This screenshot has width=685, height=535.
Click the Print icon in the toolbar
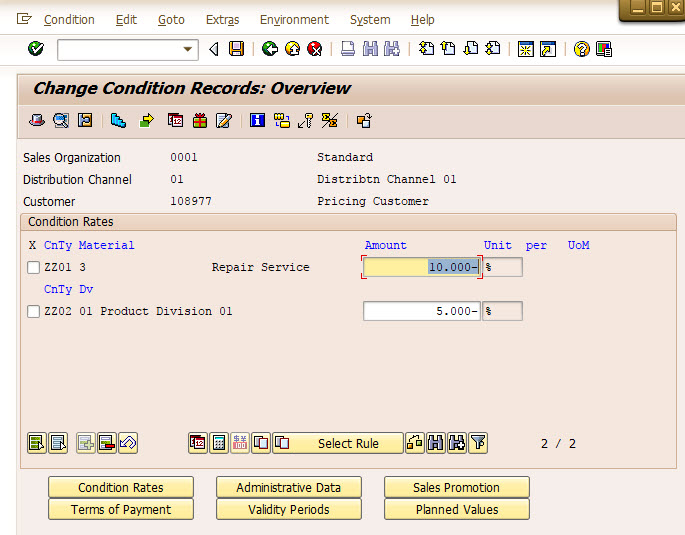tap(348, 49)
